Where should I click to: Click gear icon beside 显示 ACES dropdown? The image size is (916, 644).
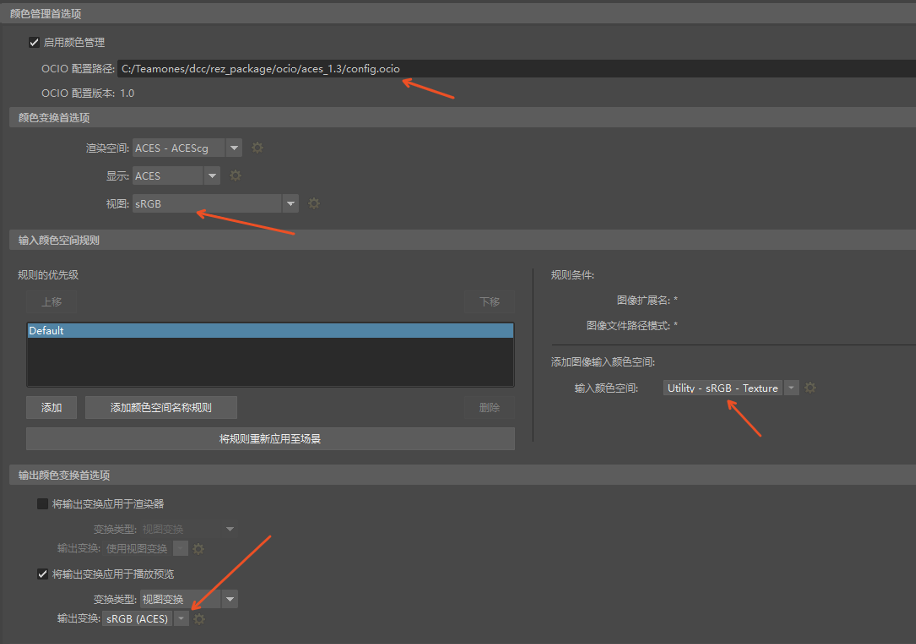pyautogui.click(x=236, y=176)
